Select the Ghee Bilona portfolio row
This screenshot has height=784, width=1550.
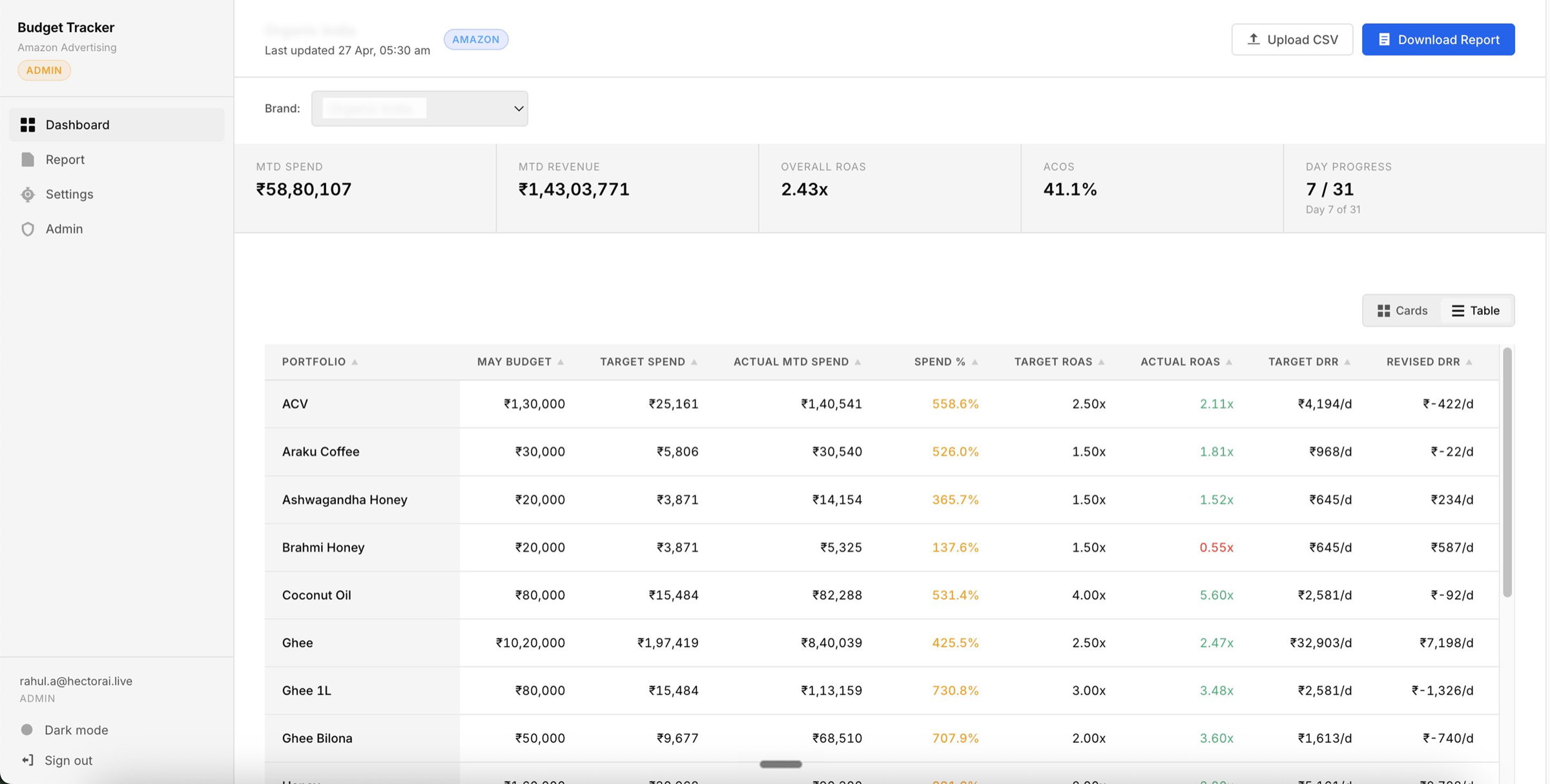(882, 738)
